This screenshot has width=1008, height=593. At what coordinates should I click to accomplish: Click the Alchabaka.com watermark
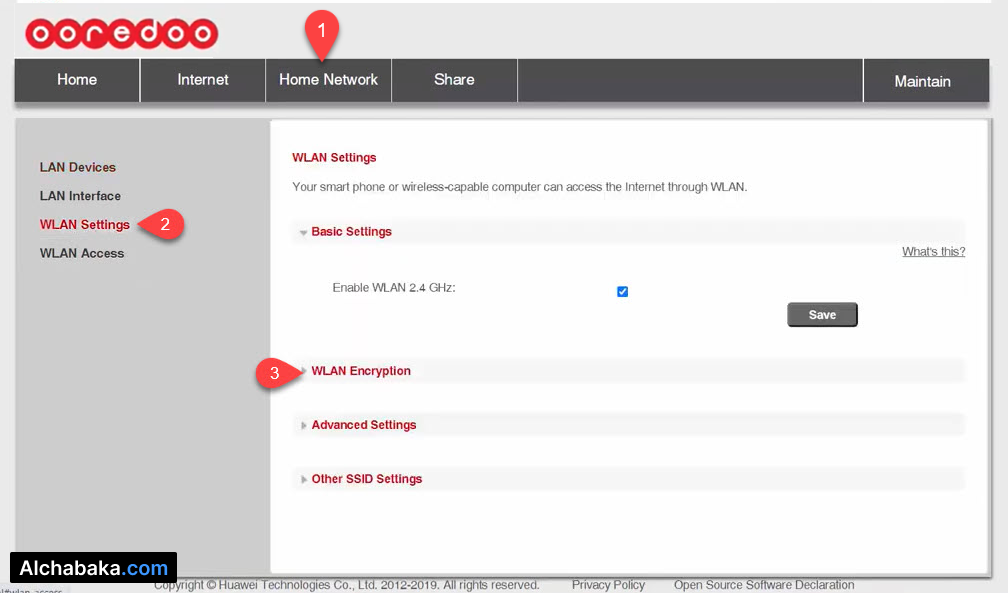click(x=94, y=567)
